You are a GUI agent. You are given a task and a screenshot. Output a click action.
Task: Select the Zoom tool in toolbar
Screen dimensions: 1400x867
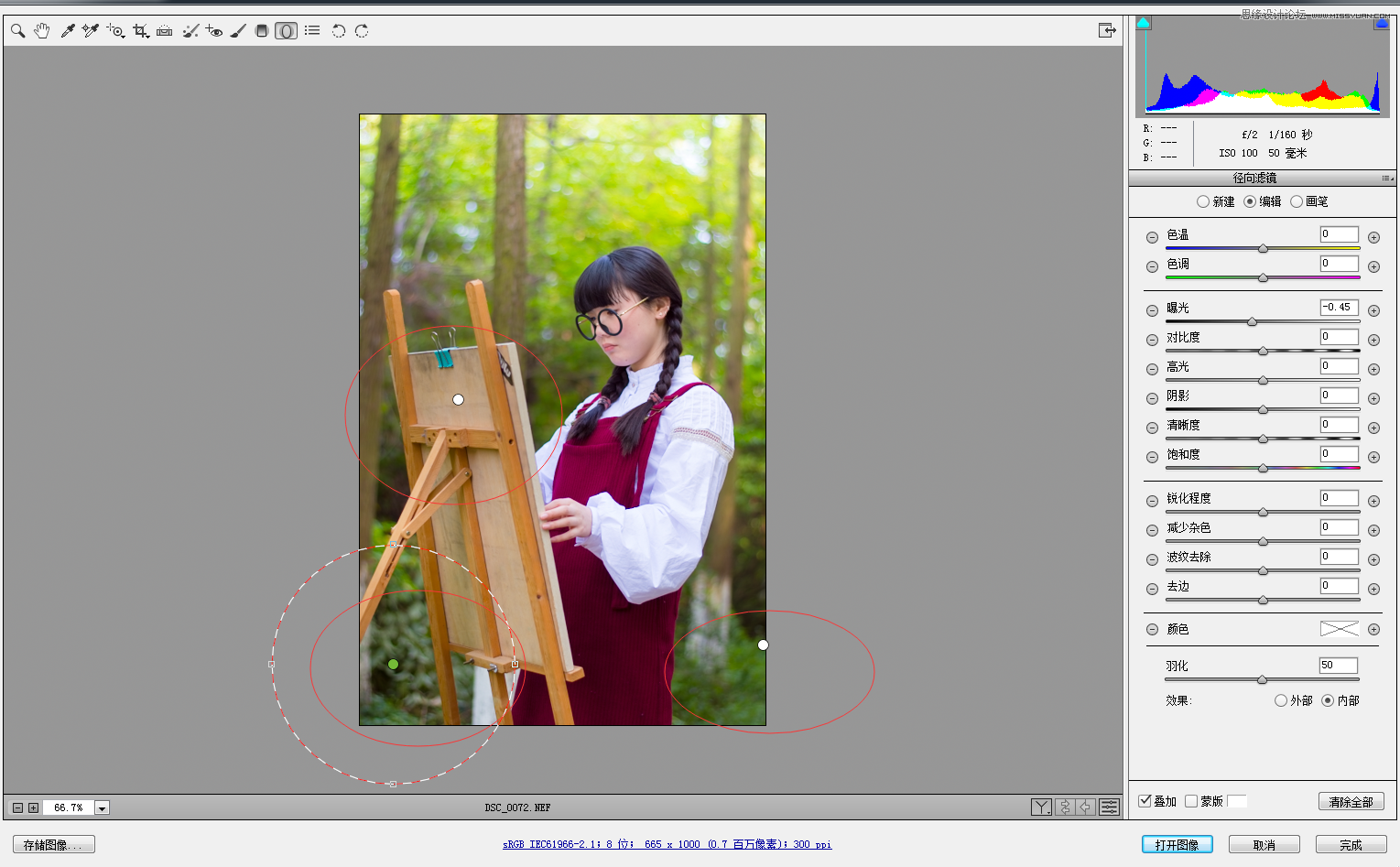17,31
